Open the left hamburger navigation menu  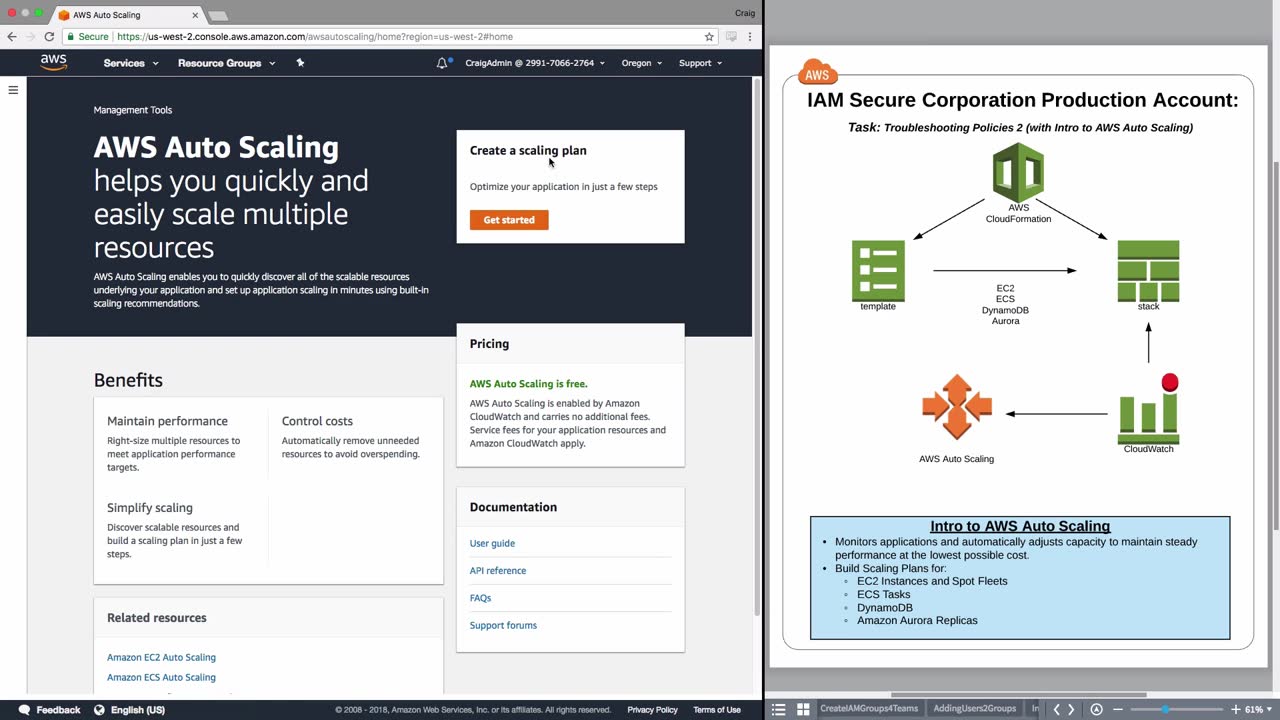pyautogui.click(x=13, y=90)
